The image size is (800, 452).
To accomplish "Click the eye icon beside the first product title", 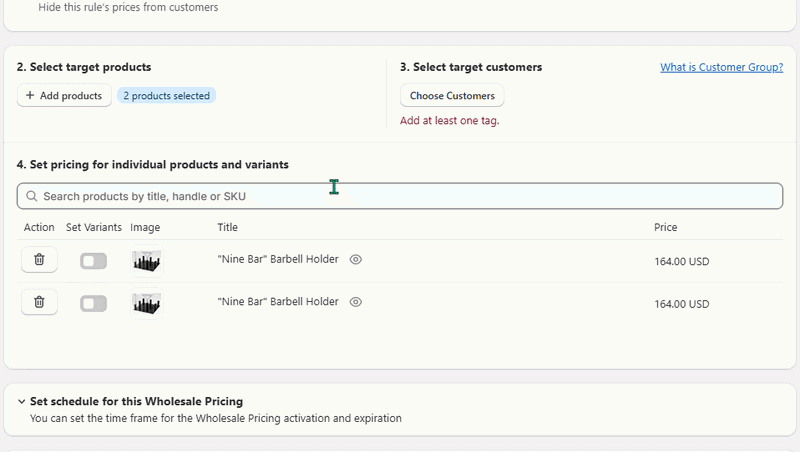I will (356, 260).
